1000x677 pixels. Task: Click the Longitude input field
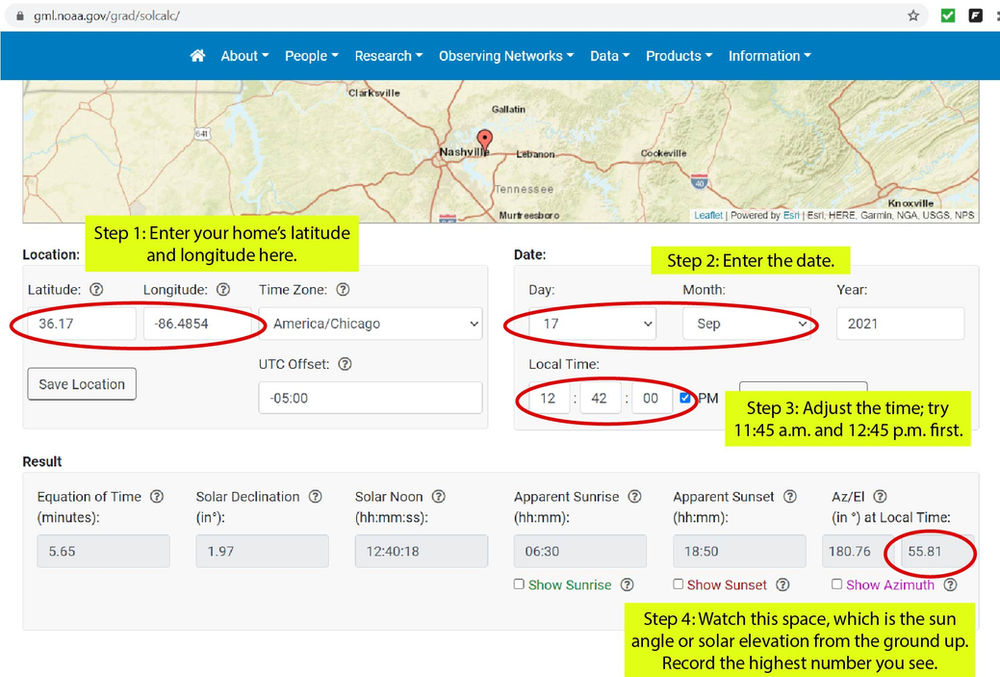coord(198,324)
